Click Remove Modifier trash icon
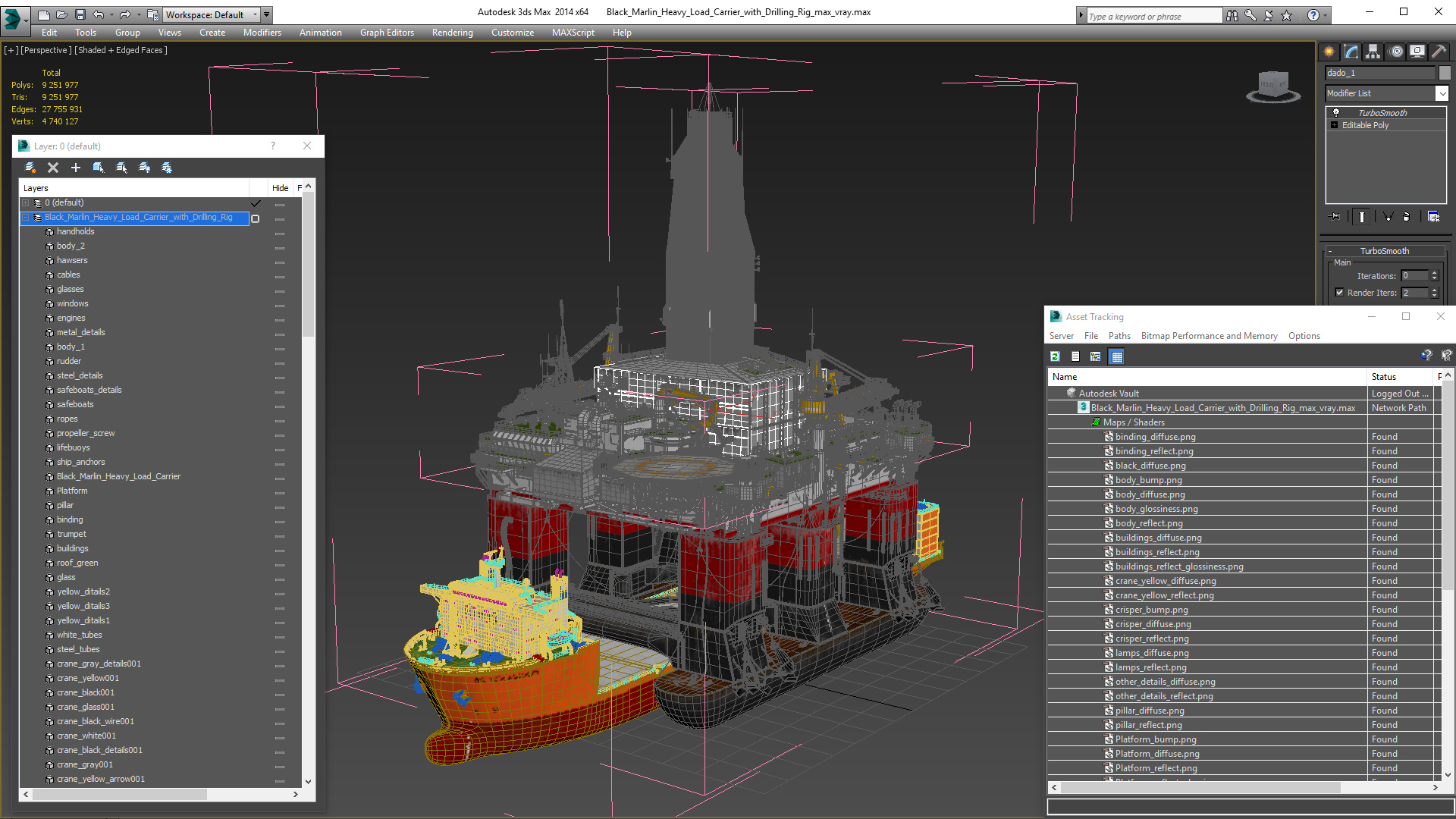Screen dimensions: 1456x819 point(1407,217)
